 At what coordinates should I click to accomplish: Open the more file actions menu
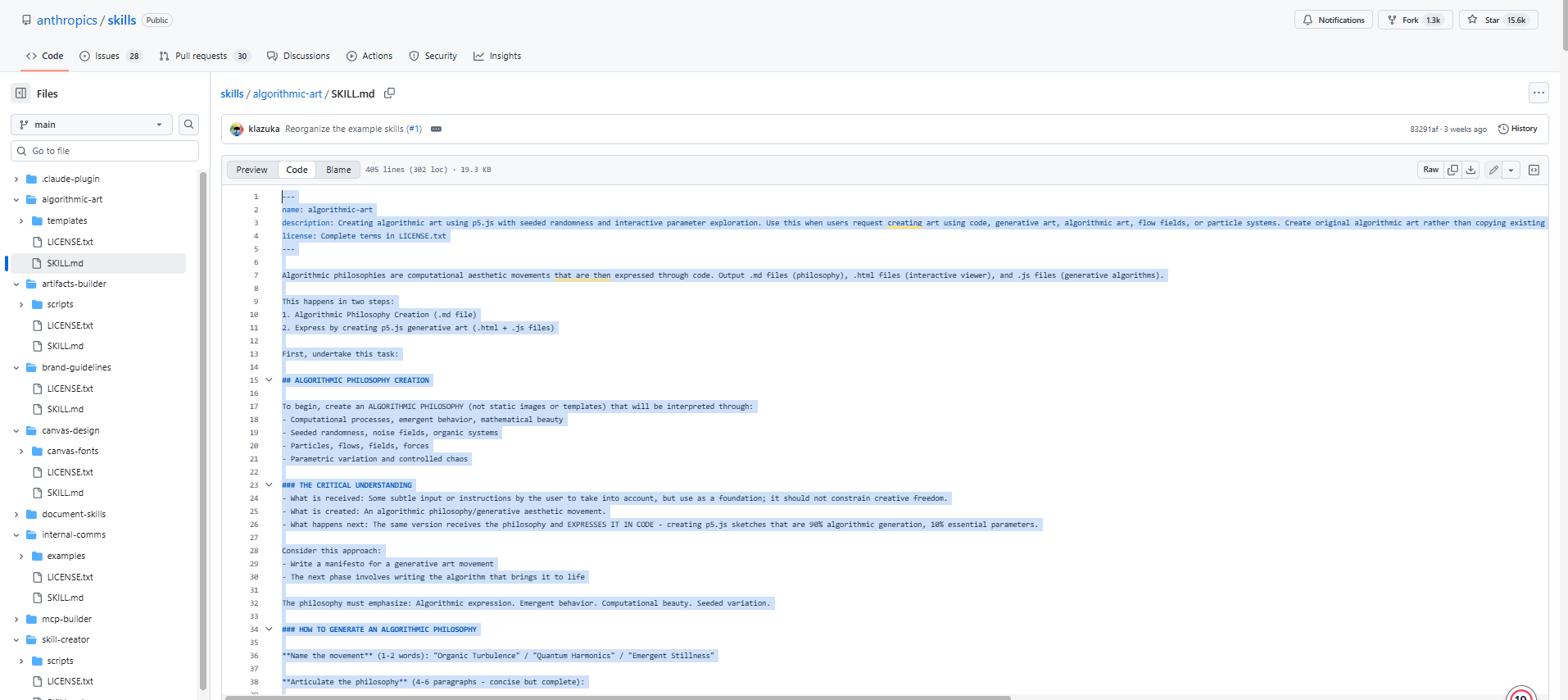point(1539,93)
